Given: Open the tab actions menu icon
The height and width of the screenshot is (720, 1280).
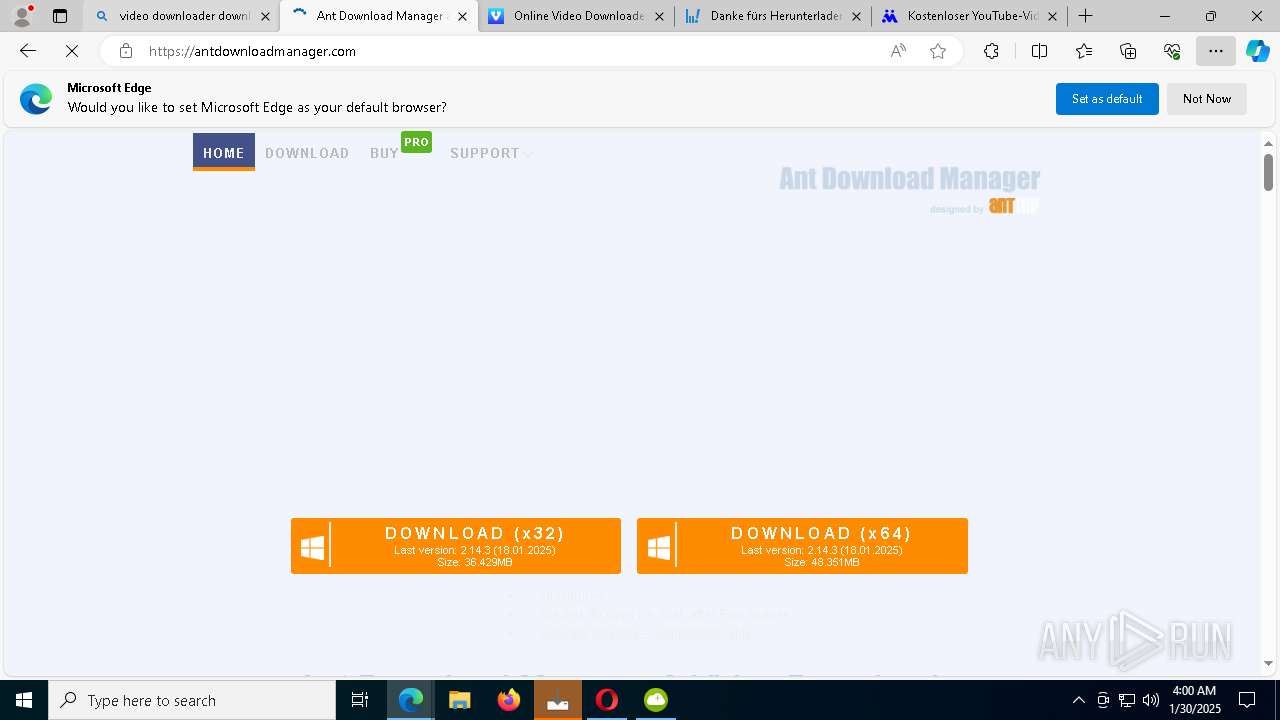Looking at the screenshot, I should coord(60,16).
